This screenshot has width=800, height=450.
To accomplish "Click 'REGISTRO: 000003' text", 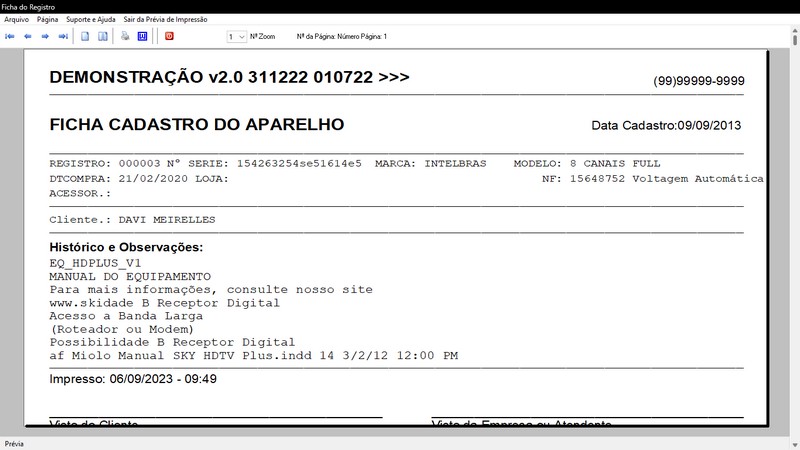I will 105,164.
